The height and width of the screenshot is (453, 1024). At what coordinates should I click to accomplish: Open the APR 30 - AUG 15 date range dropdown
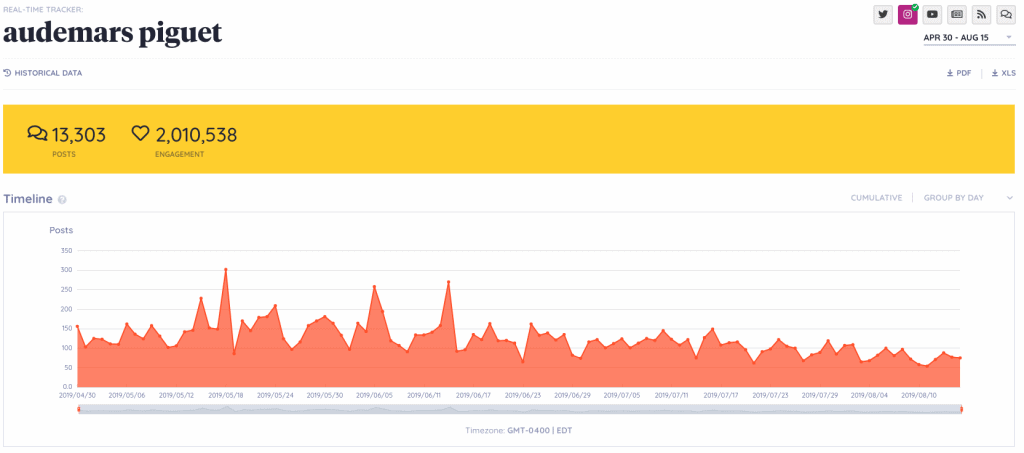pos(968,38)
